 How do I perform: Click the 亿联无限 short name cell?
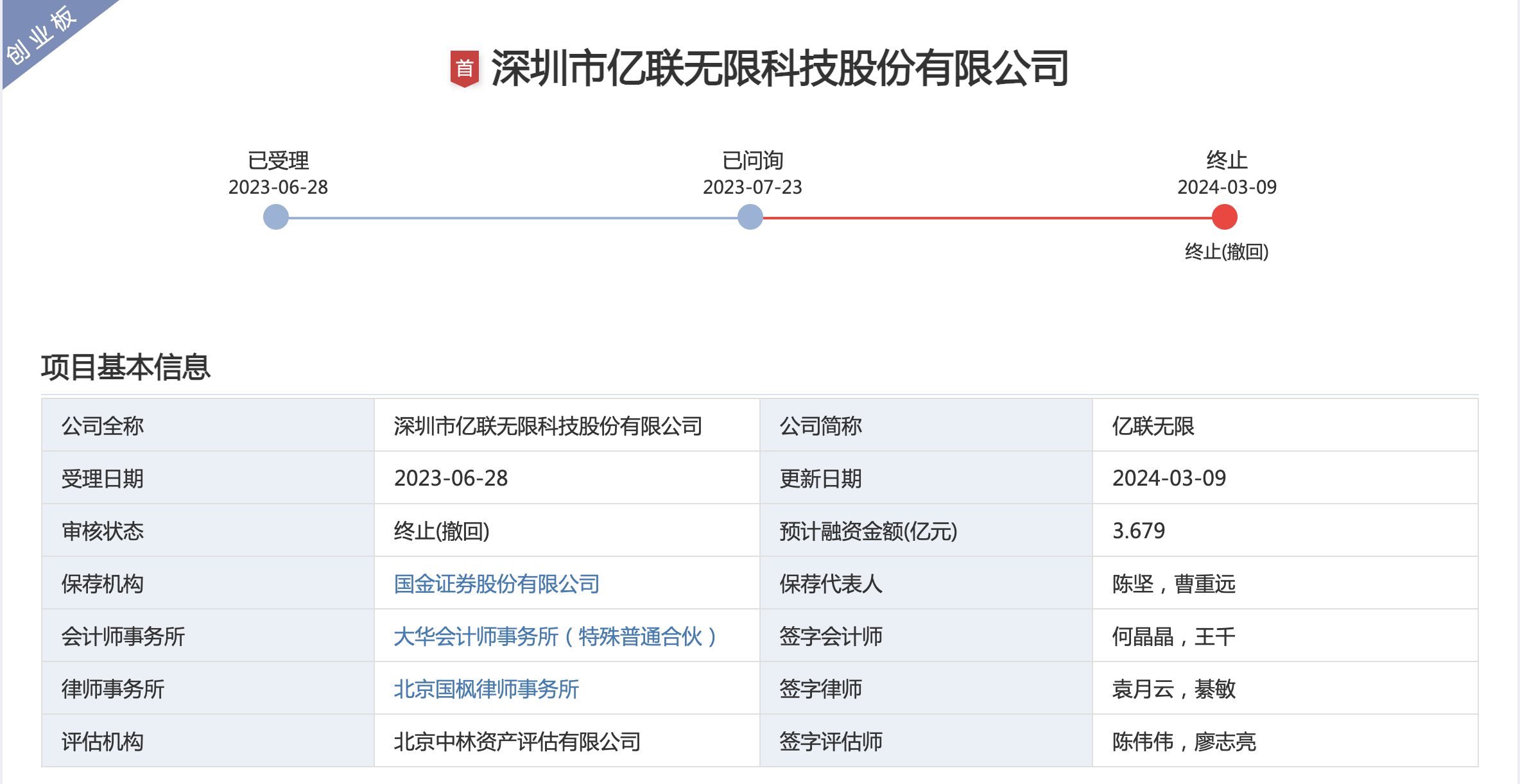[1153, 426]
